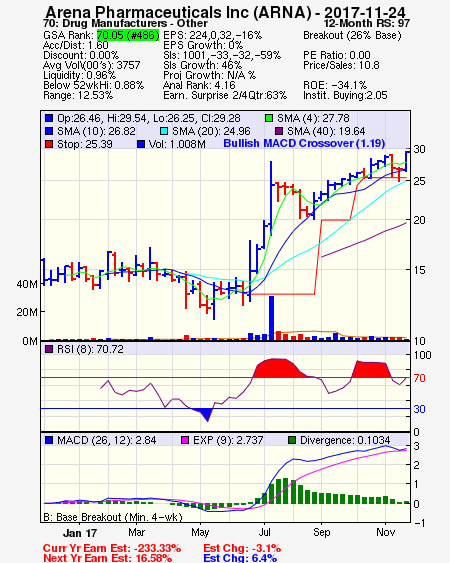The width and height of the screenshot is (450, 563).
Task: Click the 'Divergence: 0.1034' label
Action: [345, 440]
